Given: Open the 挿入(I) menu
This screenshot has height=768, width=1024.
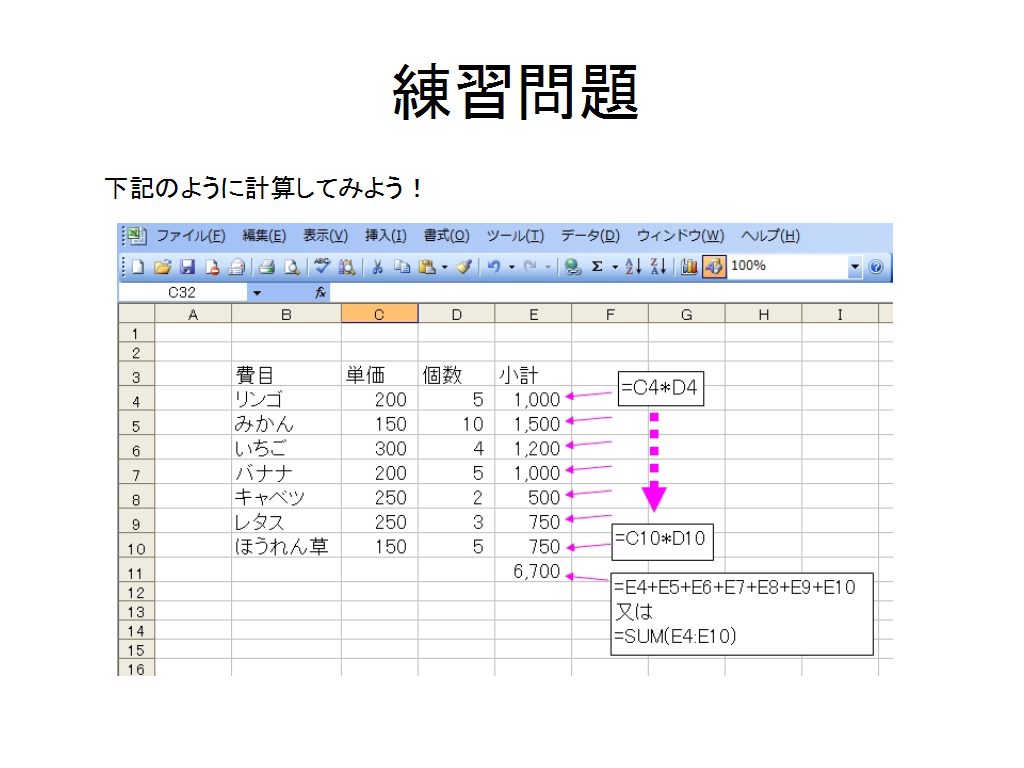Looking at the screenshot, I should 385,236.
